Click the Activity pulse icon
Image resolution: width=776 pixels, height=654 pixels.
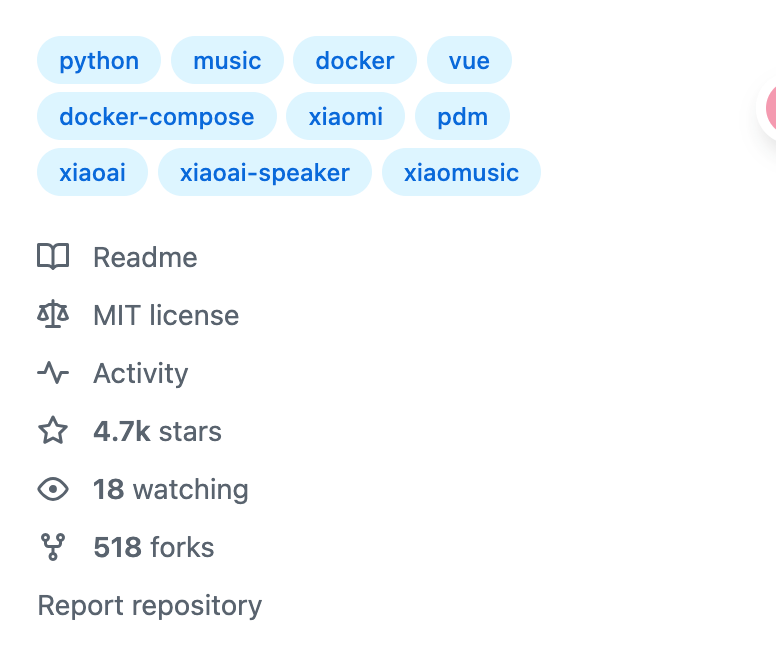tap(53, 373)
